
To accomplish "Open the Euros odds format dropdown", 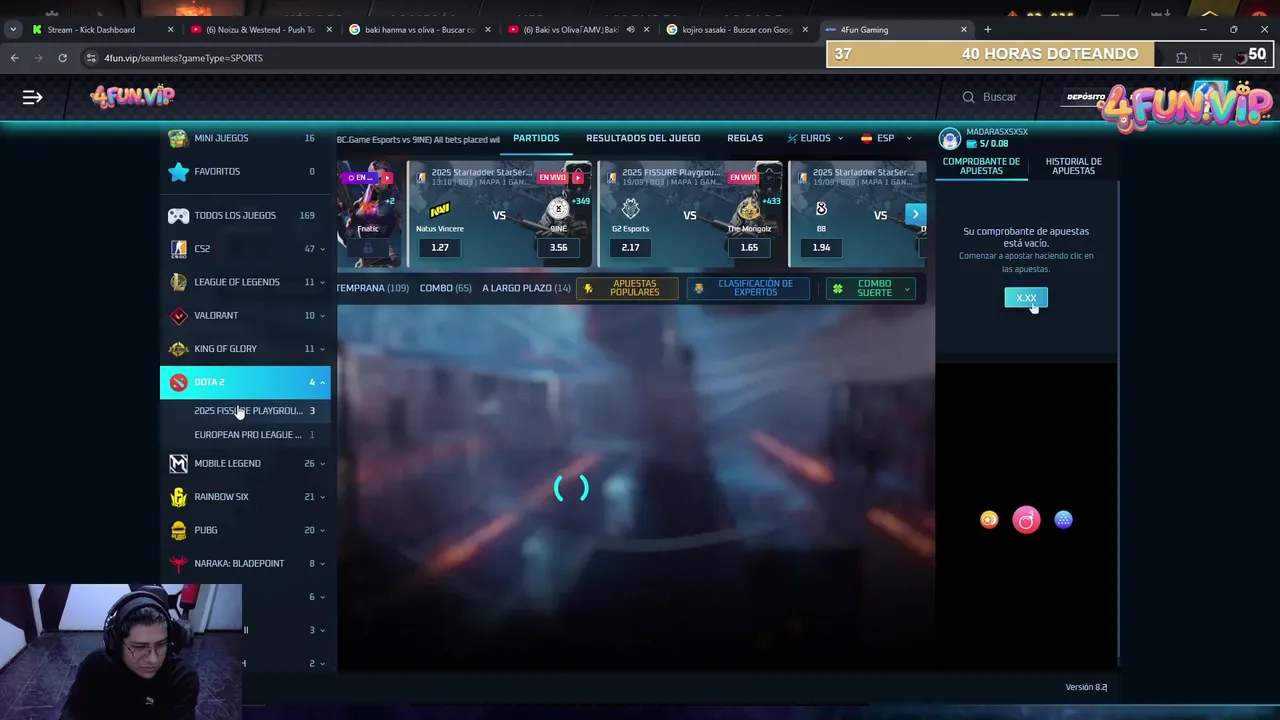I will pyautogui.click(x=815, y=138).
